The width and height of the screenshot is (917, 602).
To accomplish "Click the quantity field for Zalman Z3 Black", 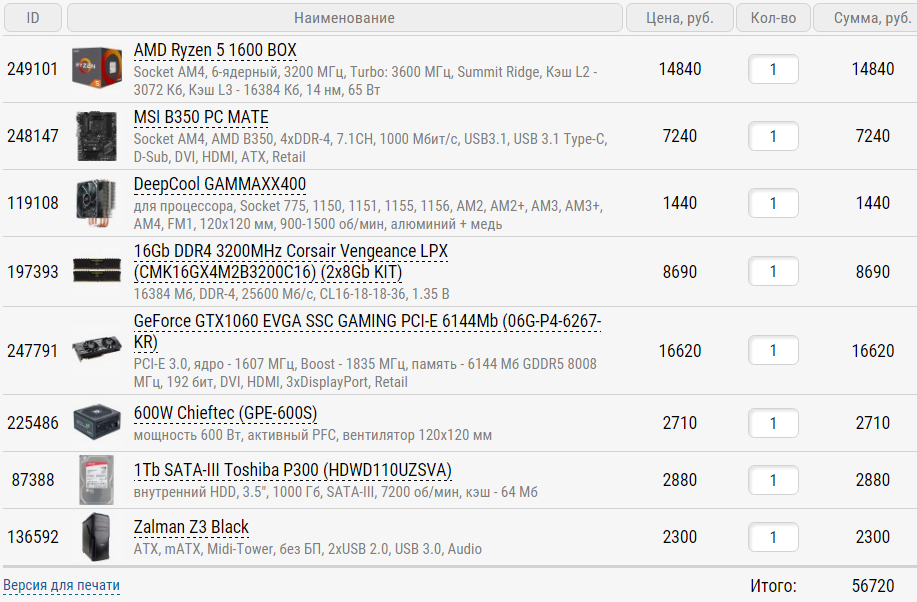I will 773,537.
